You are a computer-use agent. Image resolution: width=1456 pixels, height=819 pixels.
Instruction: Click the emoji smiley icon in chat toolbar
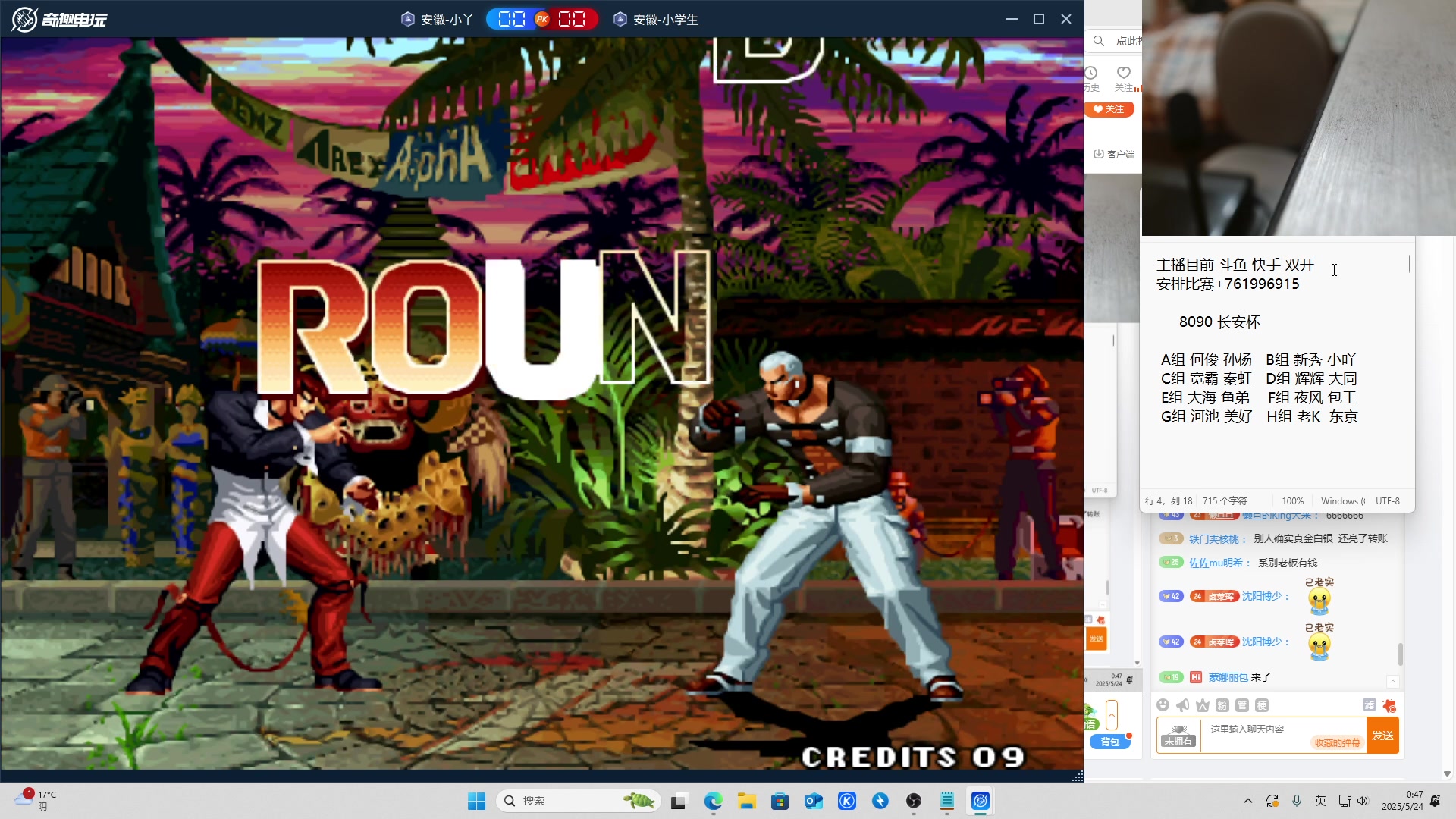click(1163, 705)
